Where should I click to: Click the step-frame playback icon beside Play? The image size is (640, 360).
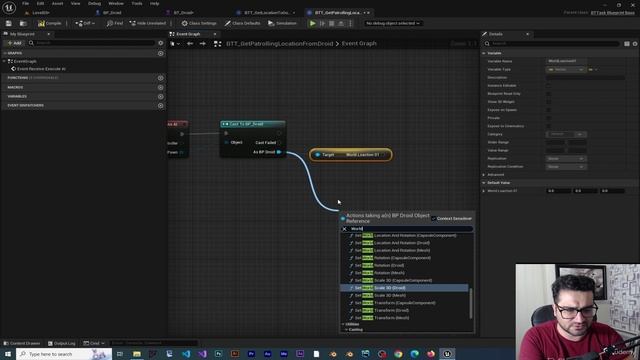[322, 23]
